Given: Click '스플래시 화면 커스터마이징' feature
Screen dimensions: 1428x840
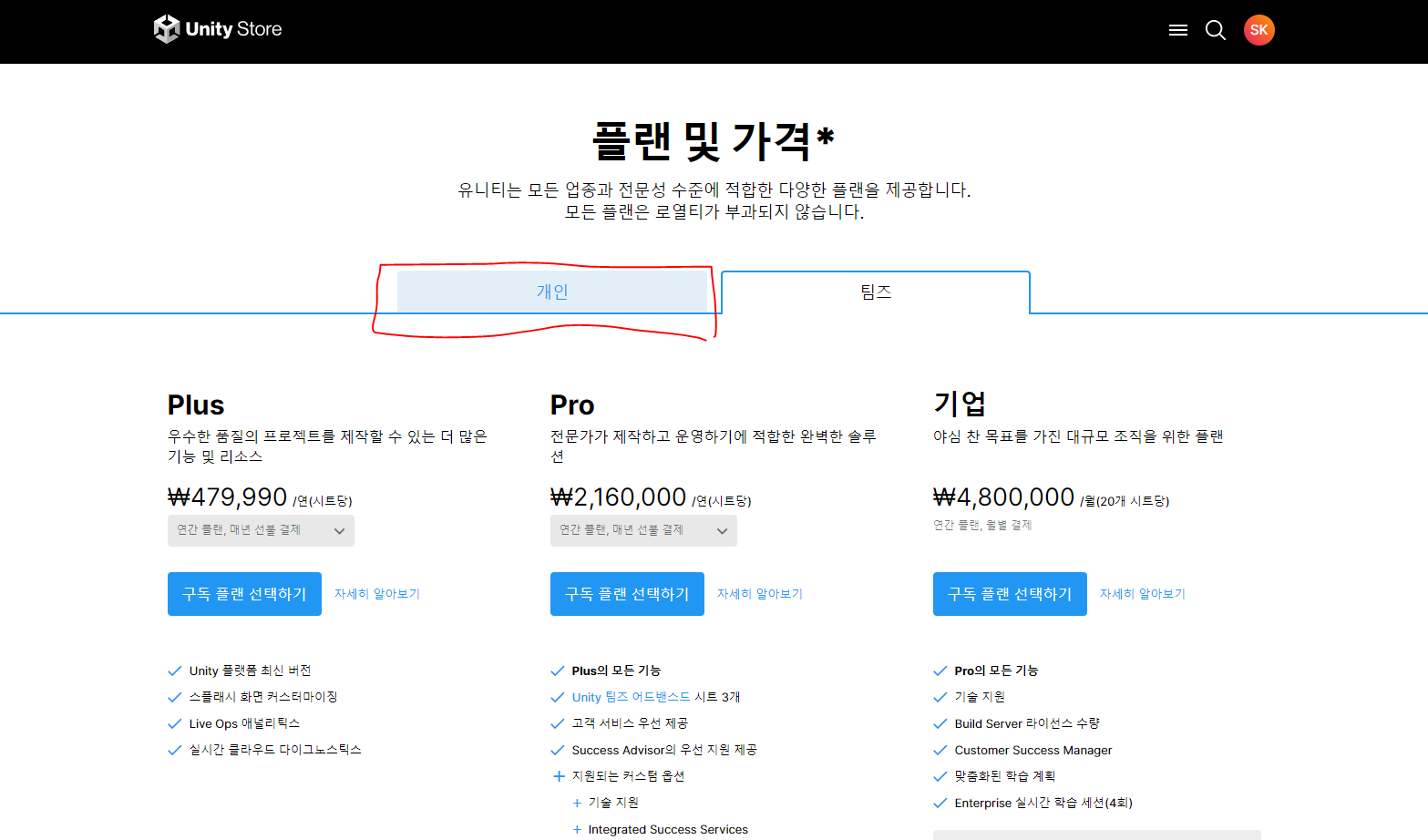Looking at the screenshot, I should 263,697.
